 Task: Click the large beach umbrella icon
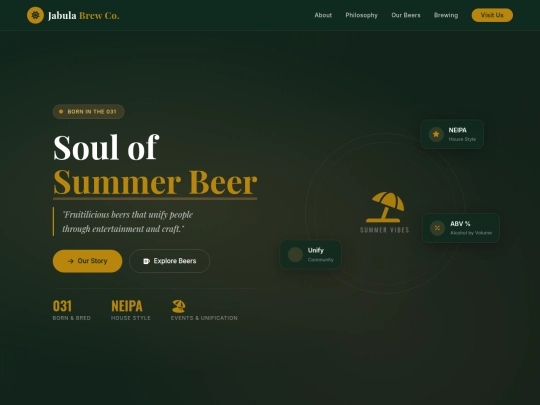385,207
